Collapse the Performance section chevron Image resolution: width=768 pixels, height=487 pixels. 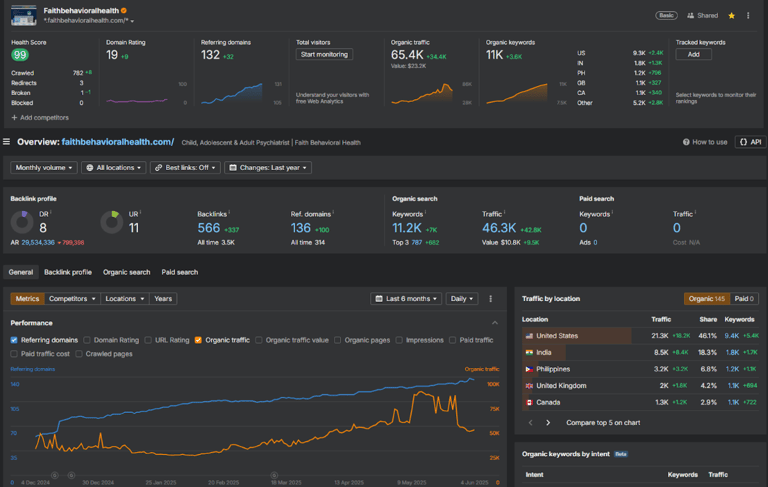(x=494, y=323)
